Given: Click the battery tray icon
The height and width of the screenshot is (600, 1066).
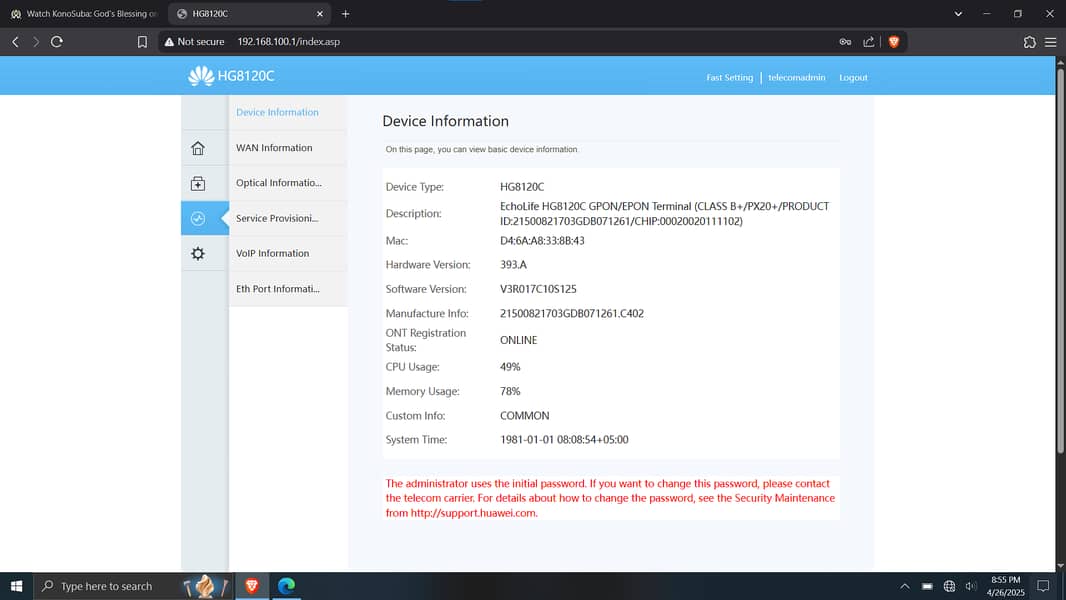Looking at the screenshot, I should [927, 586].
